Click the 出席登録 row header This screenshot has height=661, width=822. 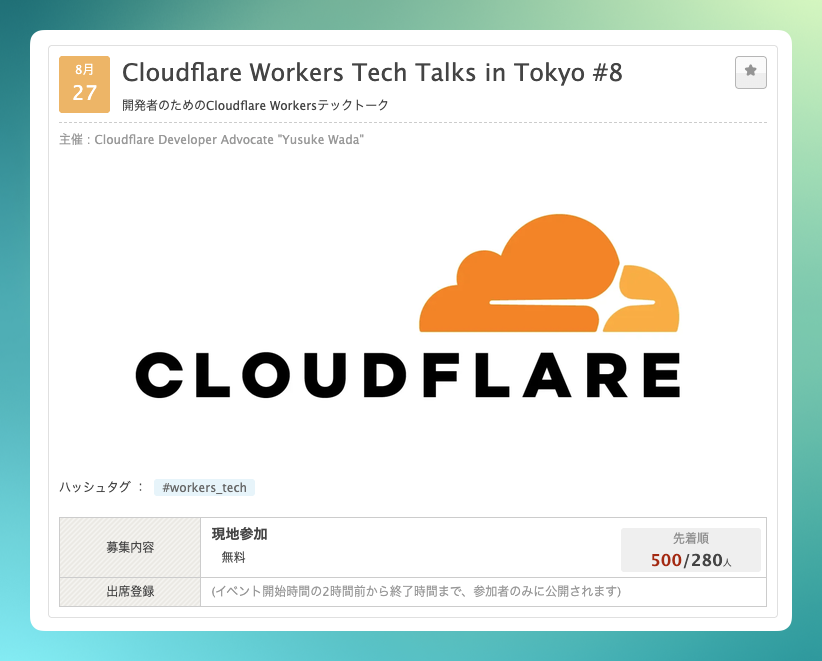(130, 592)
